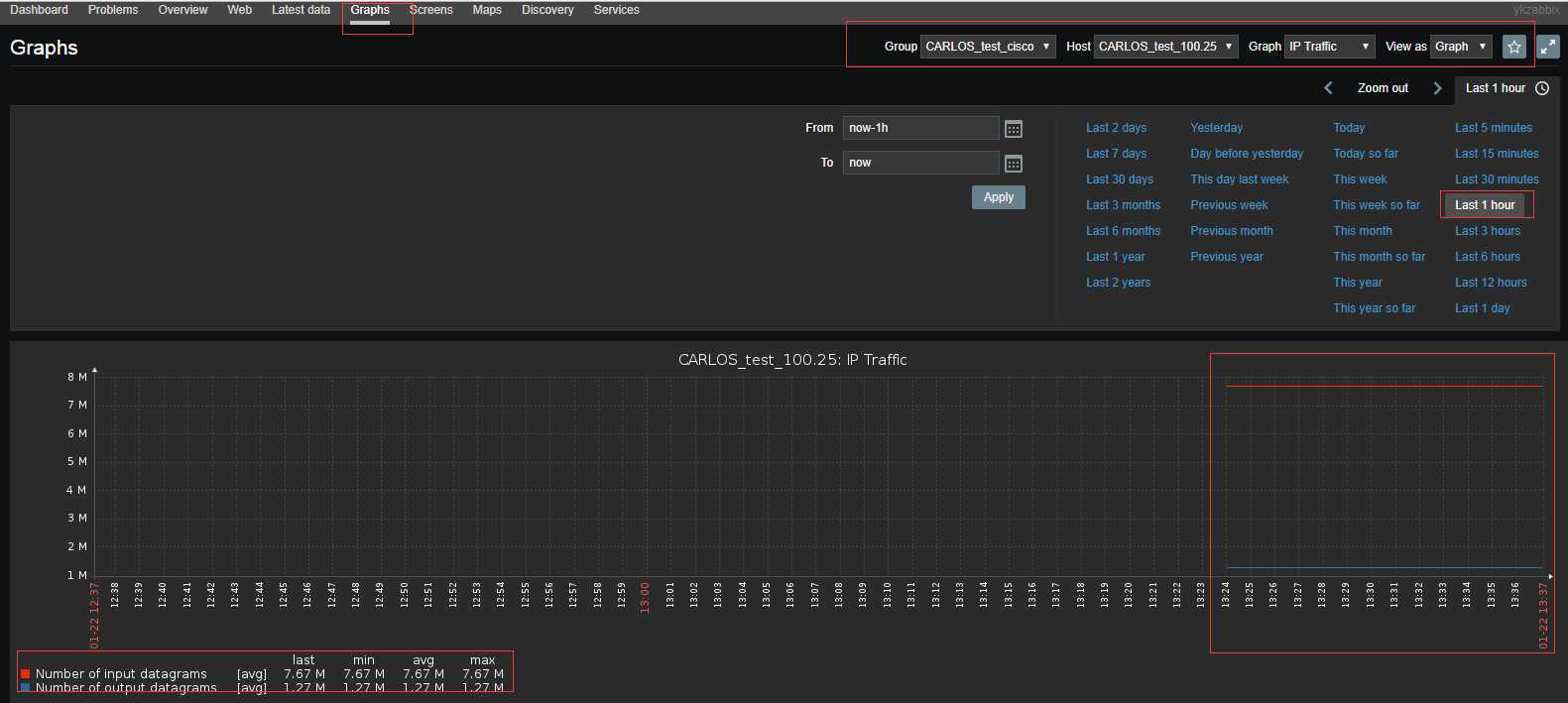Select Previous year range
This screenshot has height=703, width=1568.
[x=1227, y=257]
